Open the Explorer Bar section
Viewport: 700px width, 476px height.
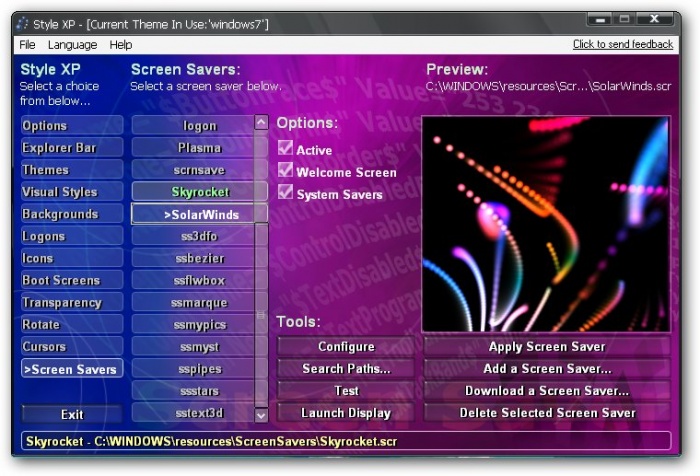72,147
